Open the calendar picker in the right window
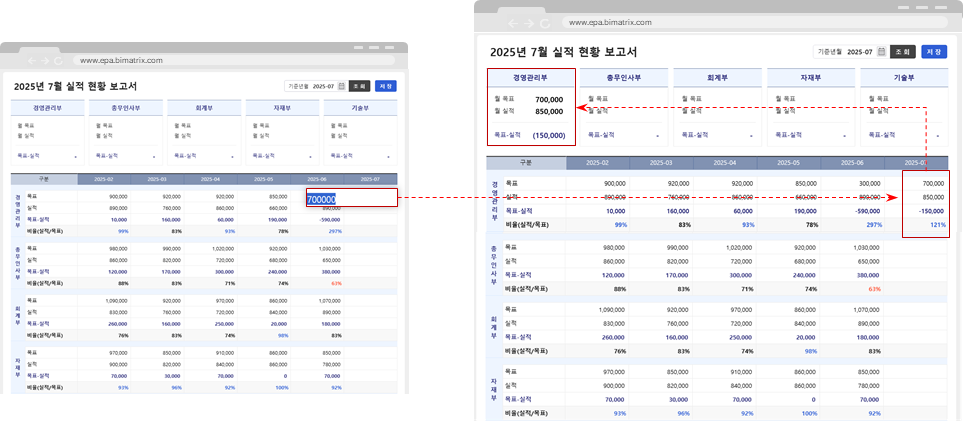 pos(882,52)
